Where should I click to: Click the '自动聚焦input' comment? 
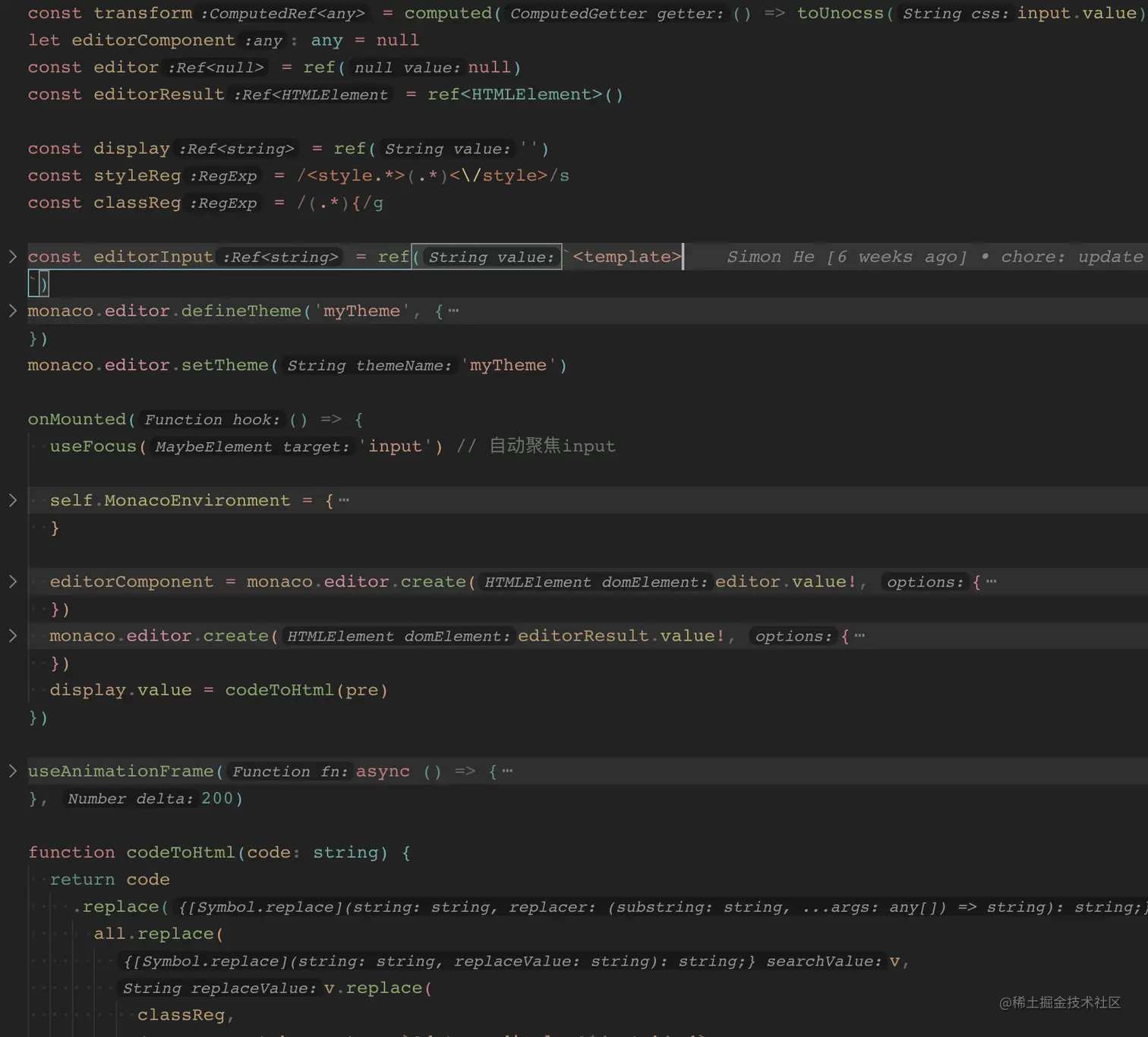(x=536, y=446)
